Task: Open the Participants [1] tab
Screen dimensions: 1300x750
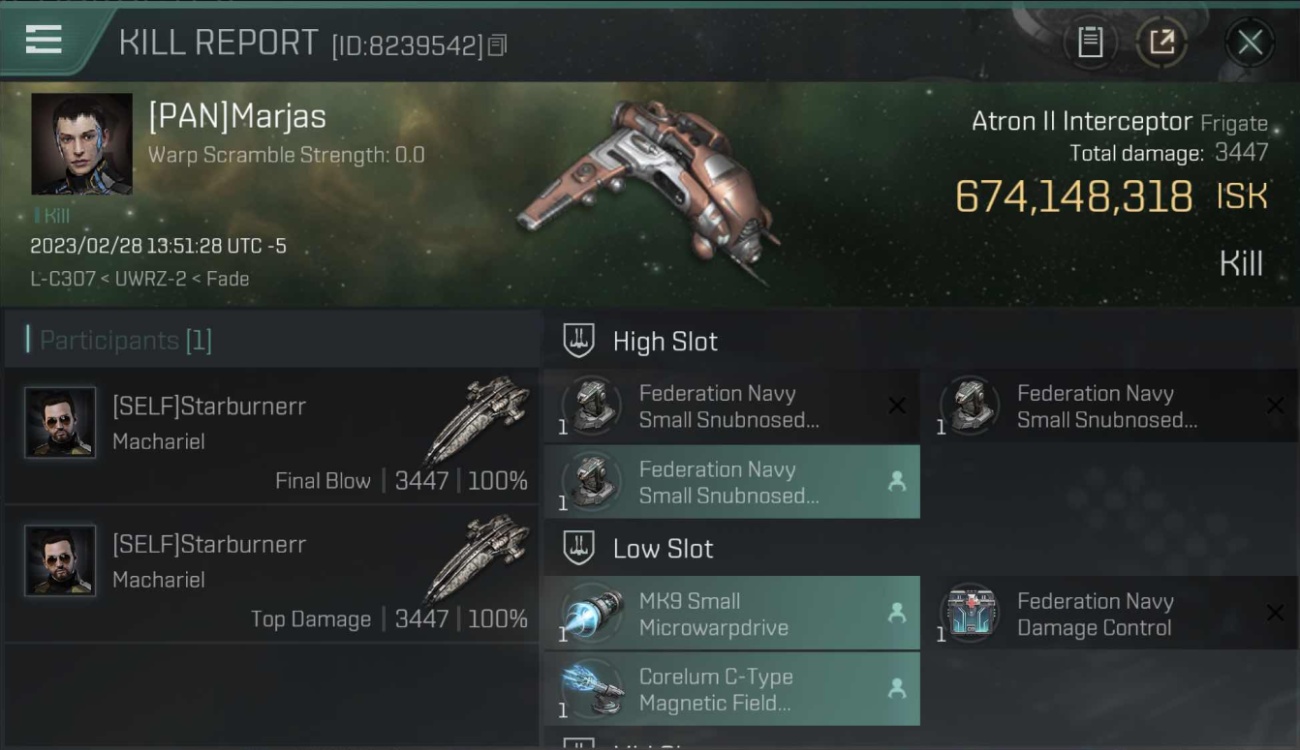Action: [126, 340]
